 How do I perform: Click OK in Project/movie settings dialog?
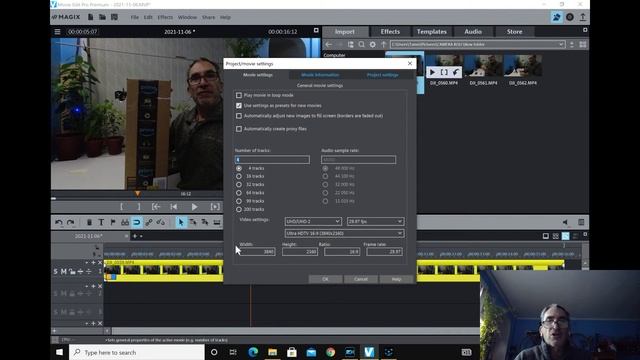(x=325, y=279)
